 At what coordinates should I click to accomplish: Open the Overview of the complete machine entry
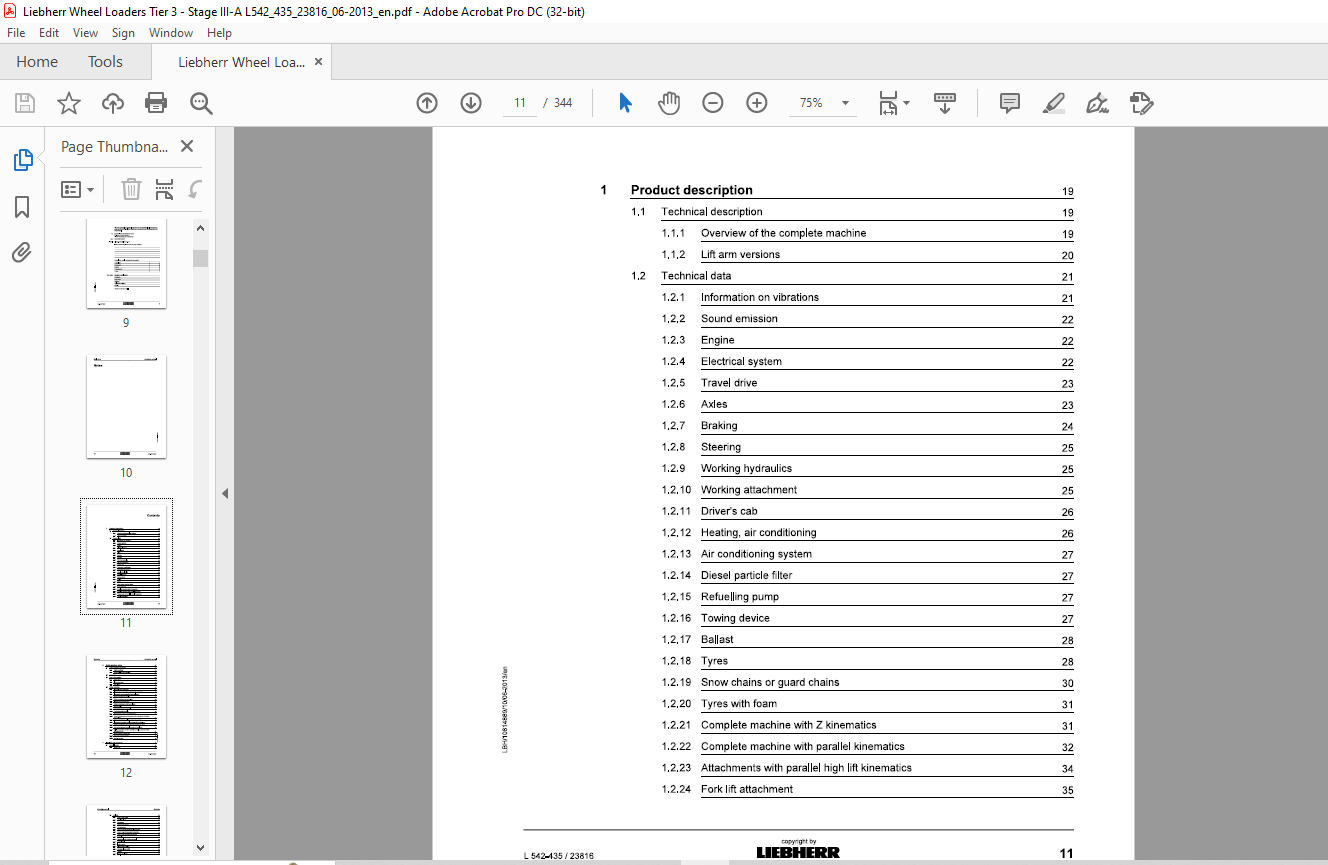(783, 233)
